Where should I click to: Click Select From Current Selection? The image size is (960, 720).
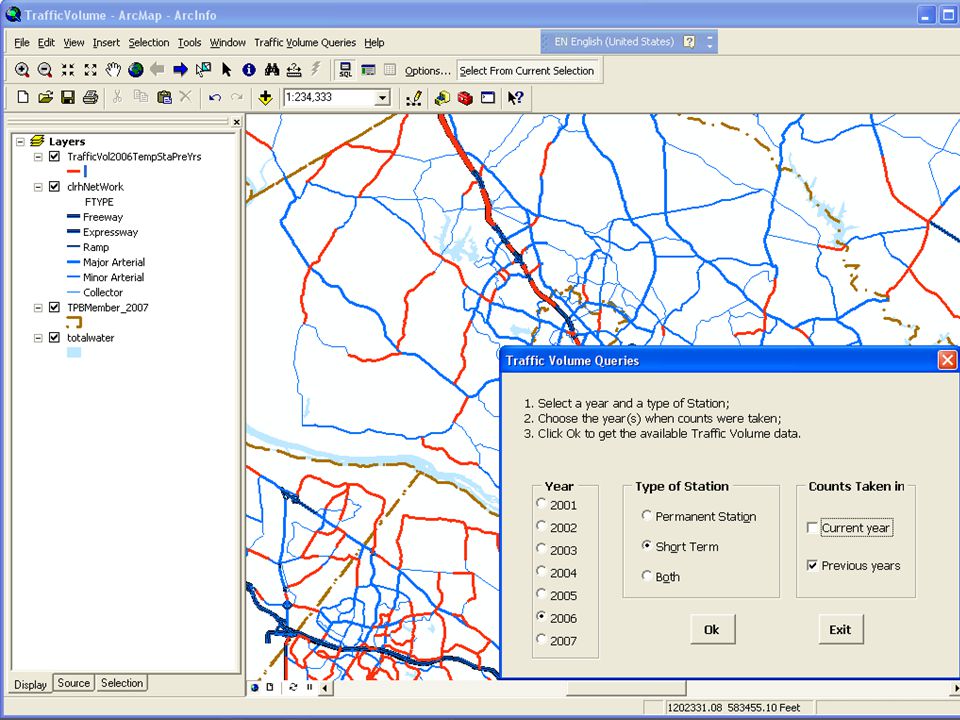pyautogui.click(x=527, y=70)
